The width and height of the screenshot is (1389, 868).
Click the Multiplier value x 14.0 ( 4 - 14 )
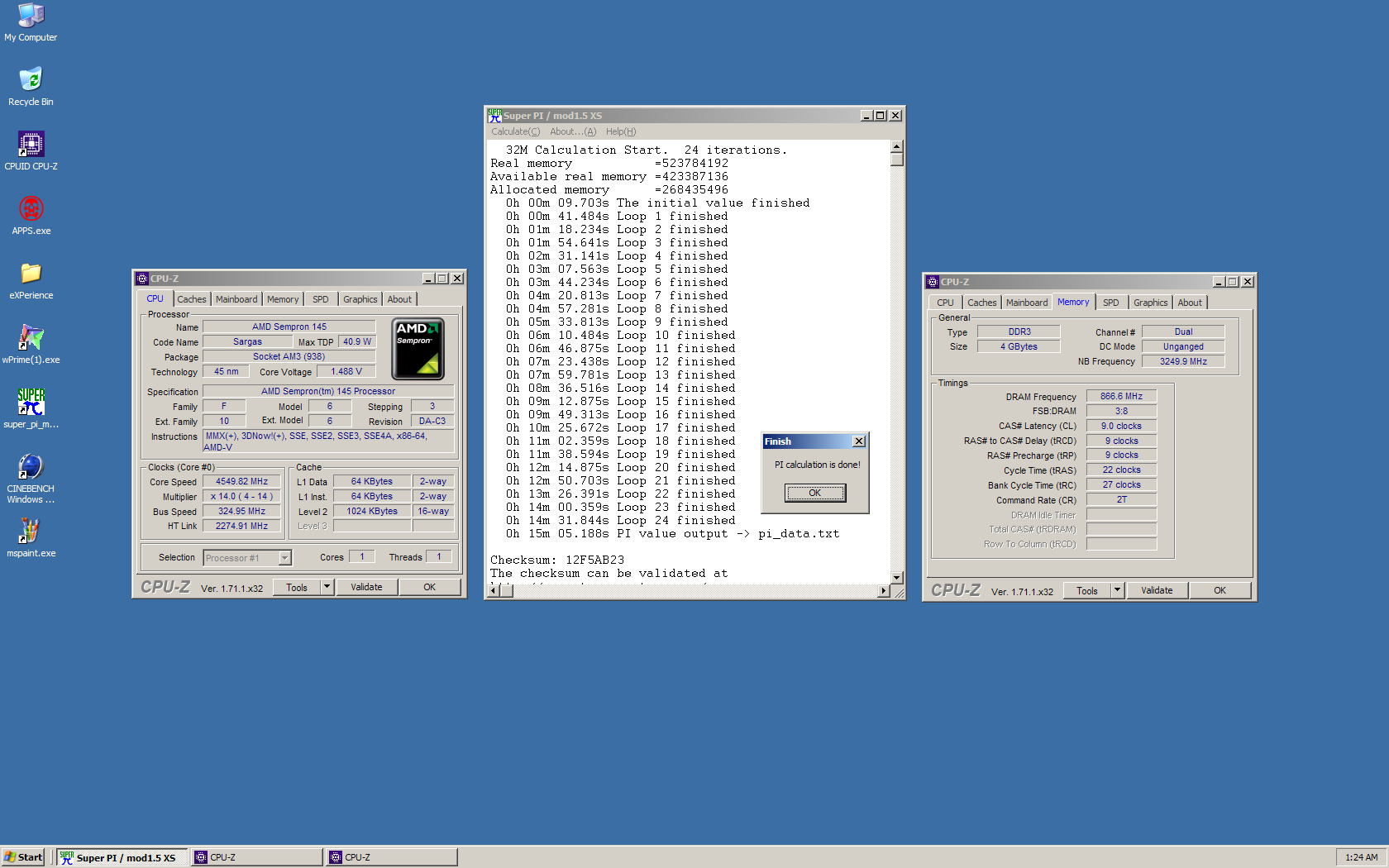pyautogui.click(x=241, y=496)
